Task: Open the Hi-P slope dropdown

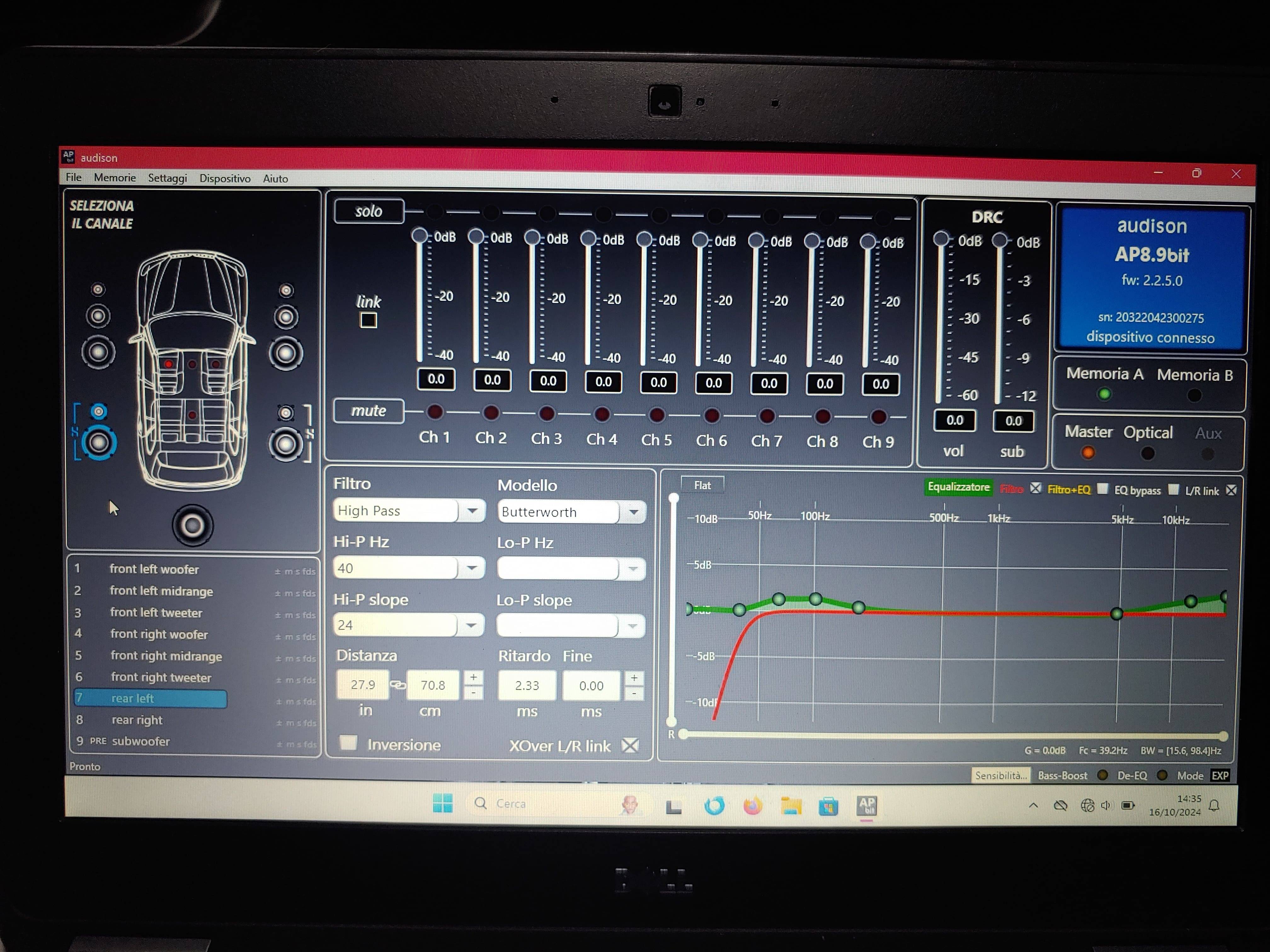Action: [472, 625]
